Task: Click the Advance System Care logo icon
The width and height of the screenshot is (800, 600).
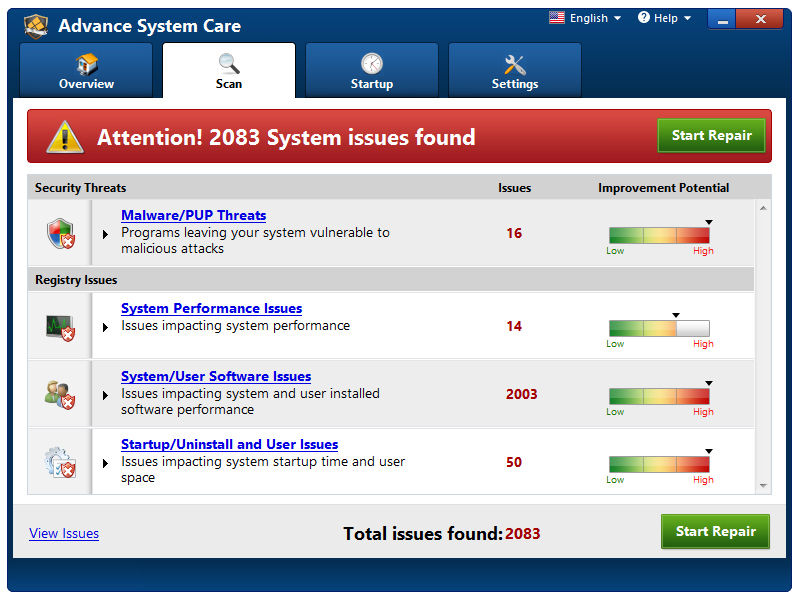Action: 36,26
